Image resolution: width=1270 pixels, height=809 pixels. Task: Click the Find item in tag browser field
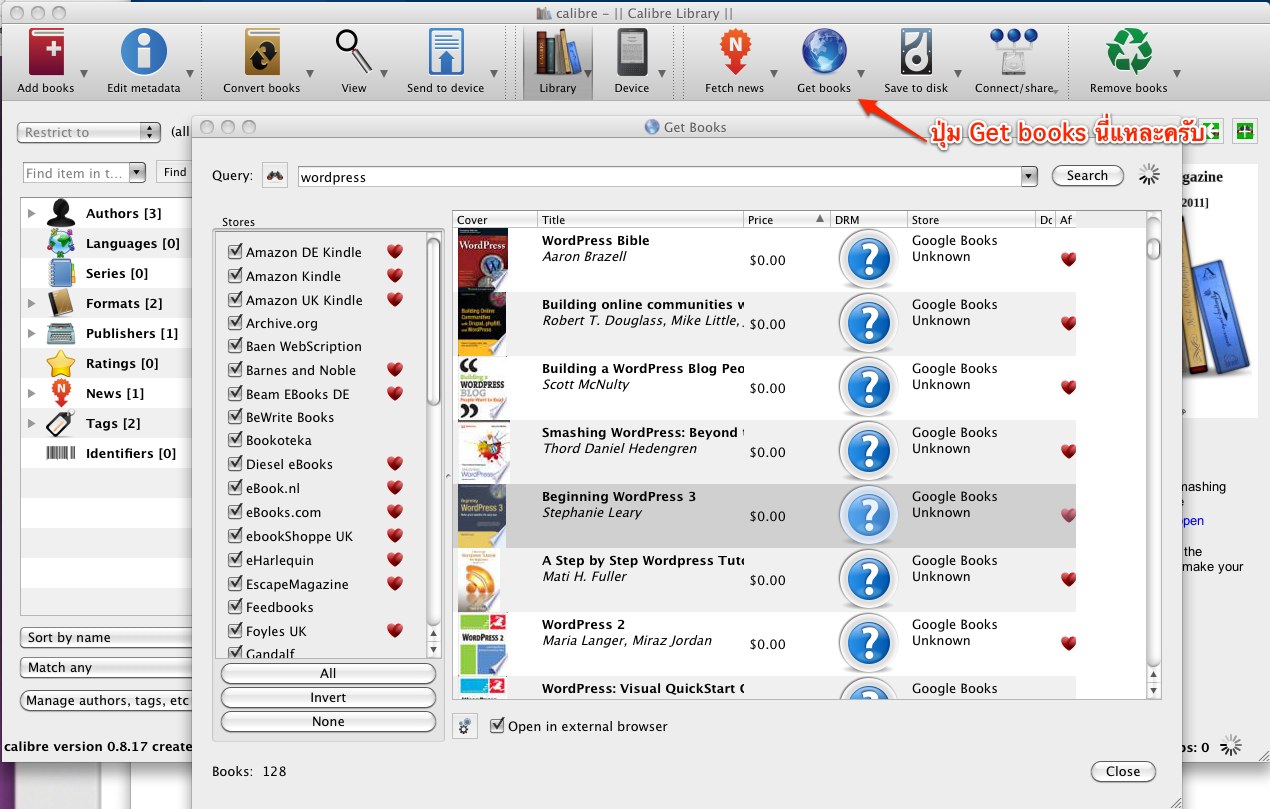pyautogui.click(x=76, y=172)
